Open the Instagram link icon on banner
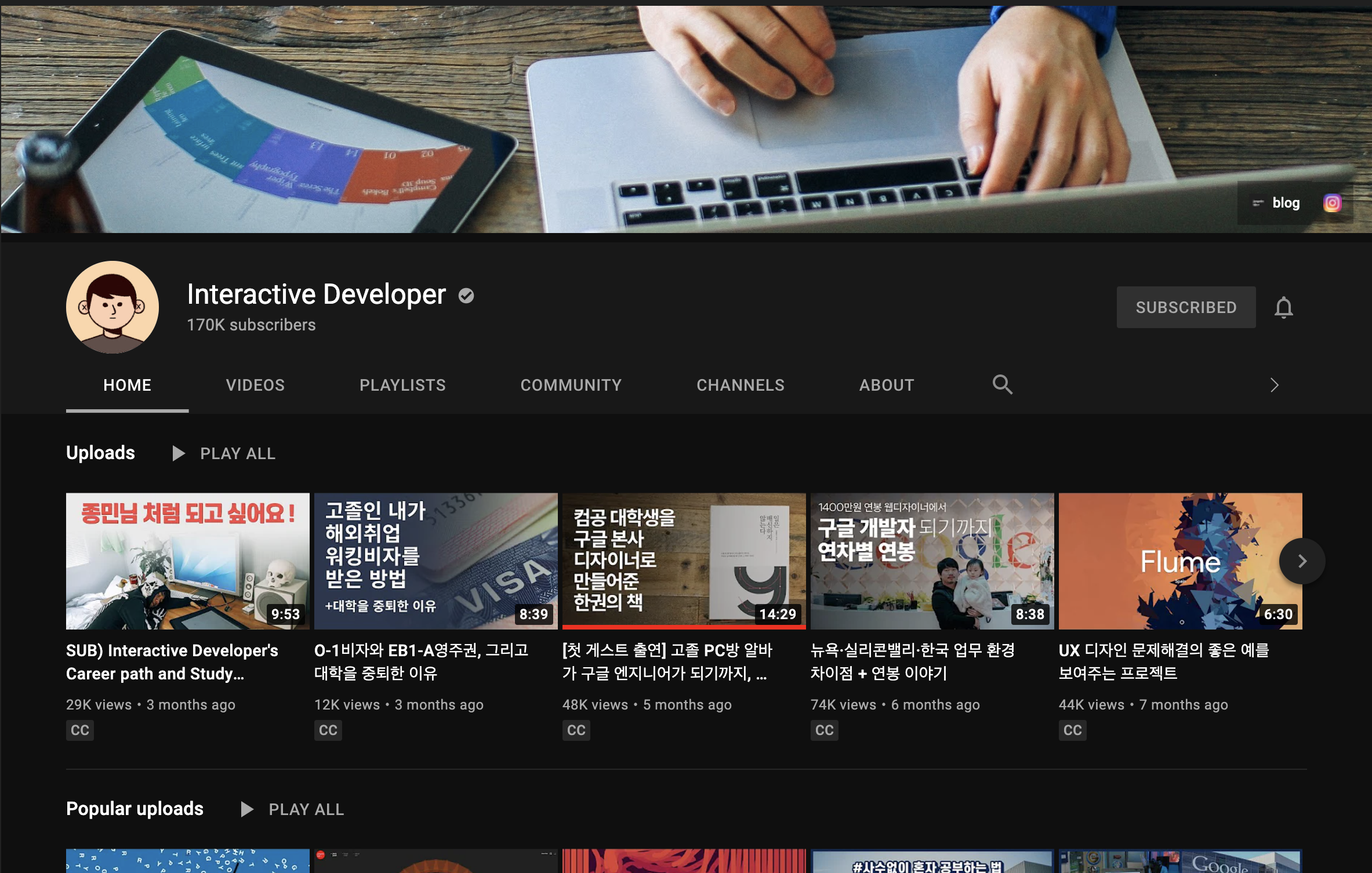The image size is (1372, 873). pos(1332,203)
